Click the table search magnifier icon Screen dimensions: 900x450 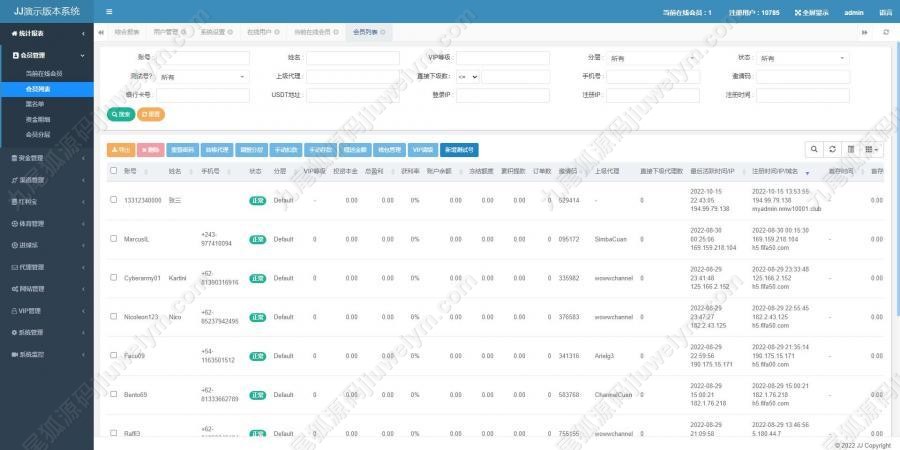[816, 149]
